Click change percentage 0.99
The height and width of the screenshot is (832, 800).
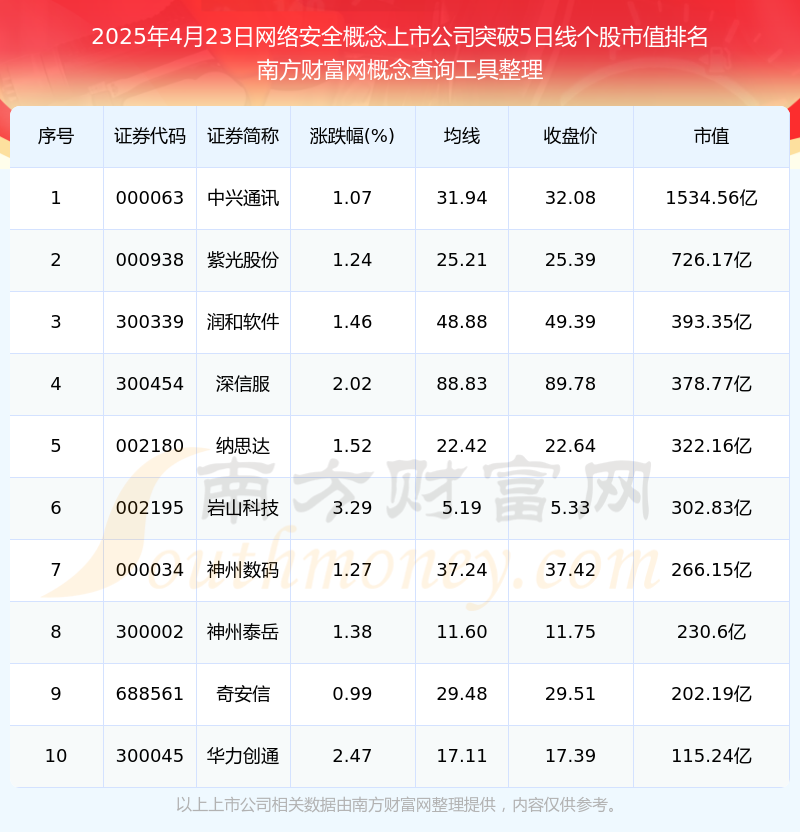pyautogui.click(x=352, y=694)
